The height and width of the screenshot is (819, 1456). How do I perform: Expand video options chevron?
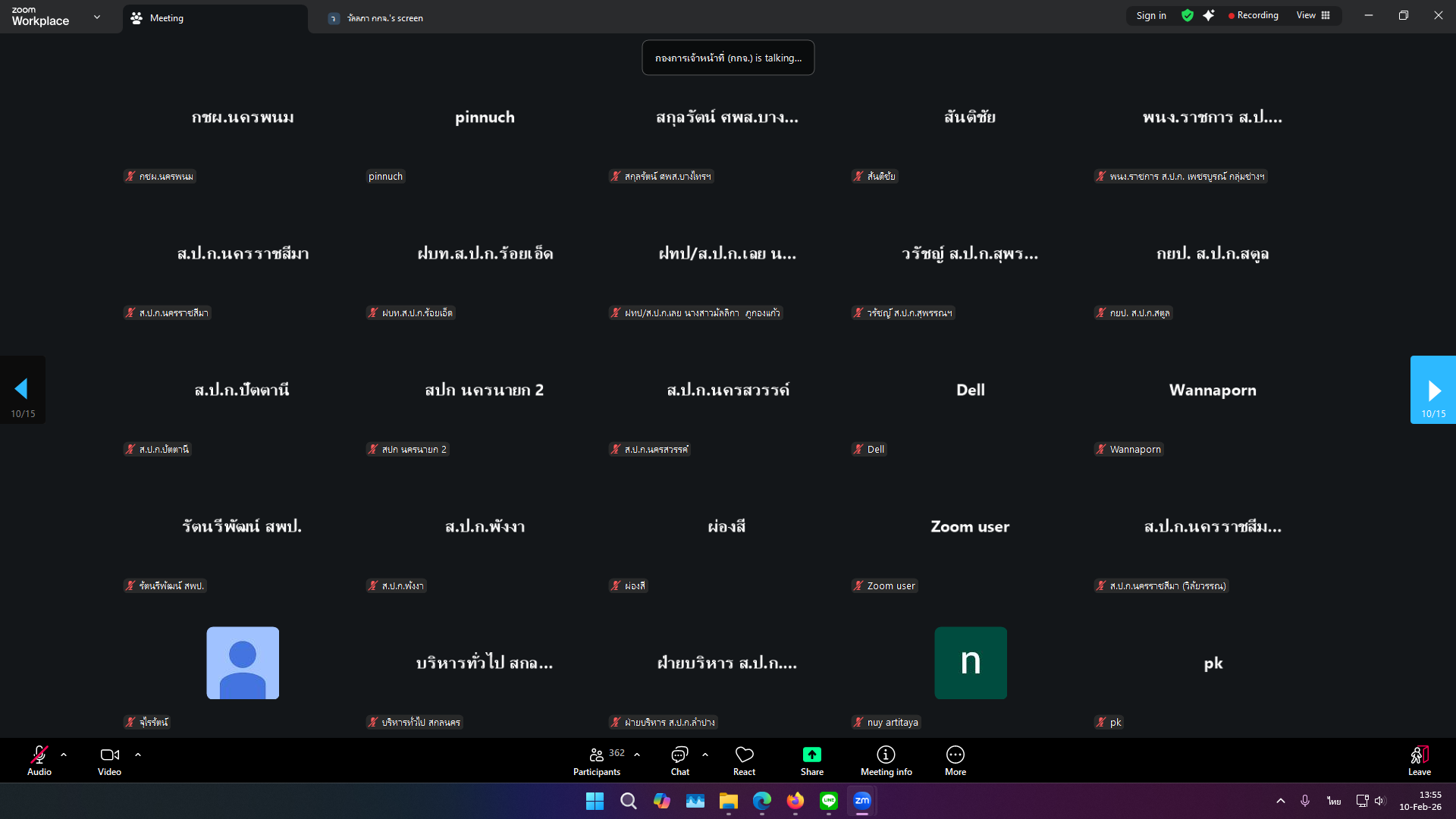click(138, 755)
